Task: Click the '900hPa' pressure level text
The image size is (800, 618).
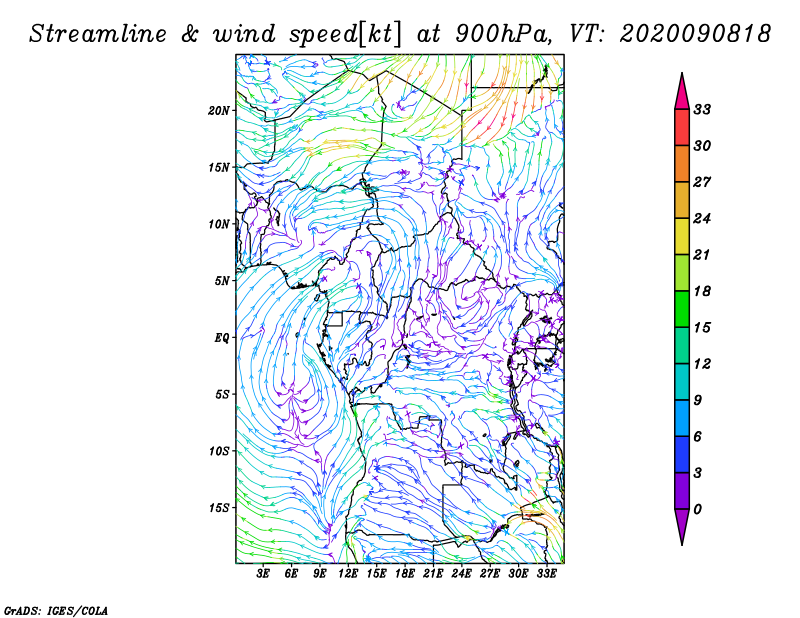Action: (x=503, y=34)
